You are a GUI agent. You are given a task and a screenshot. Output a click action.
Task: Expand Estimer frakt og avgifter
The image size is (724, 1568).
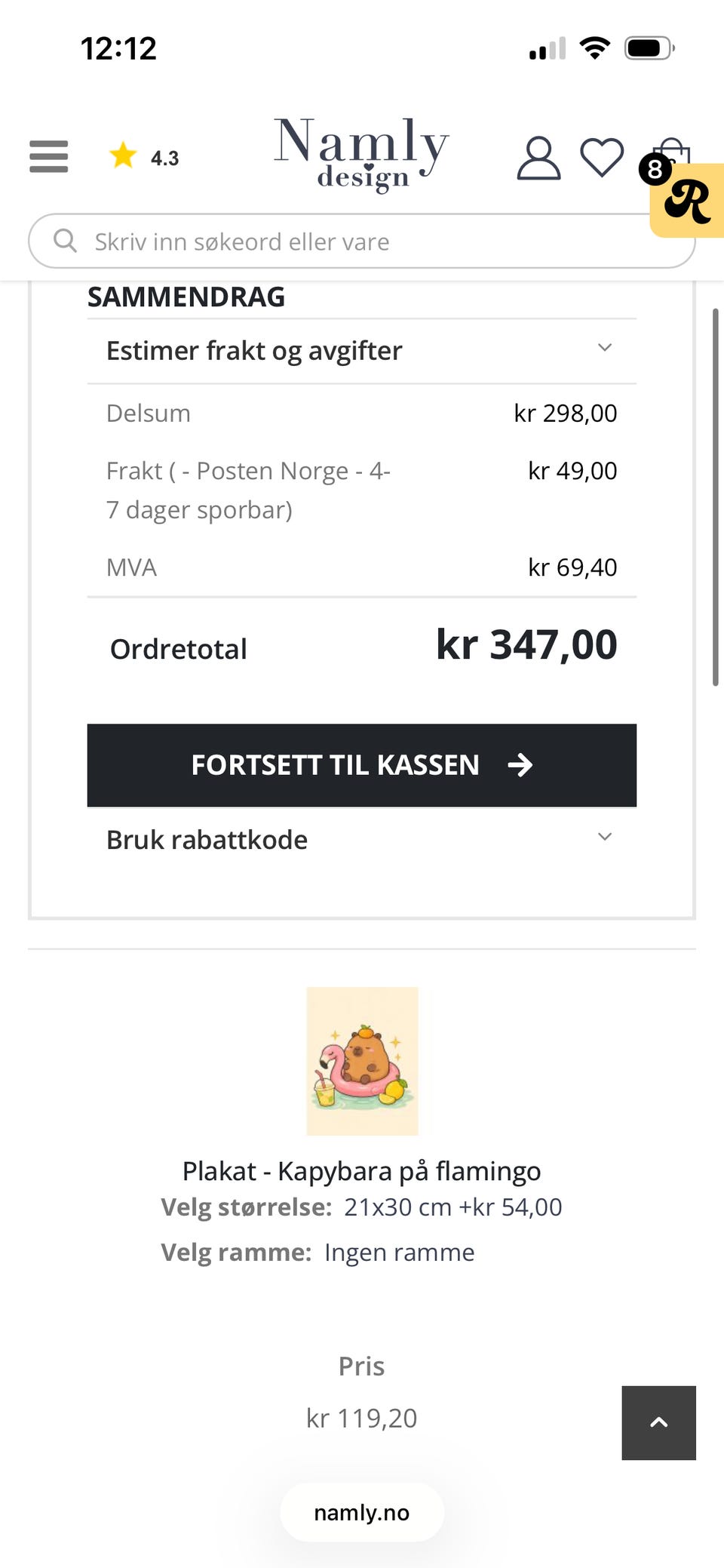click(x=362, y=351)
